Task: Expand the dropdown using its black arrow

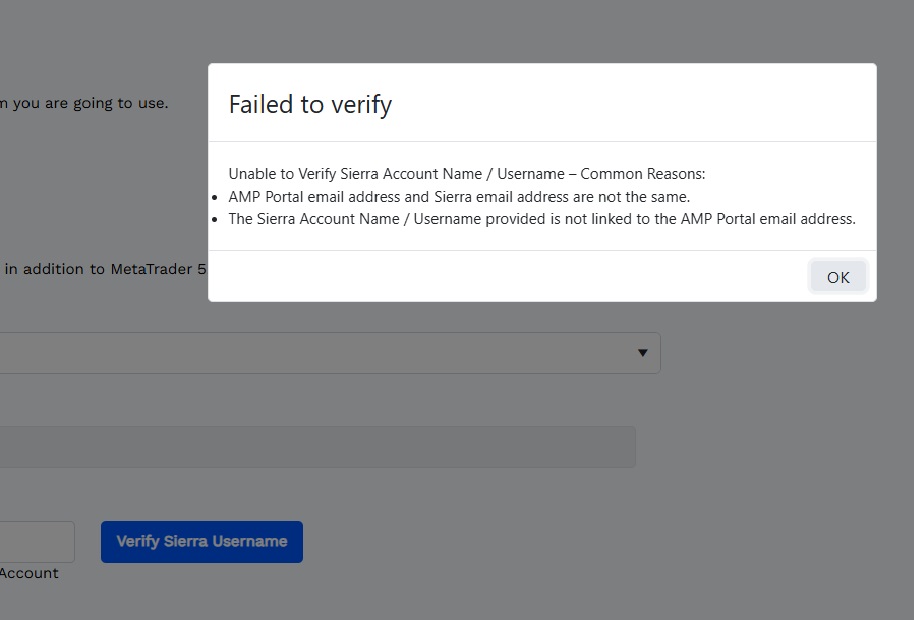Action: click(x=642, y=353)
